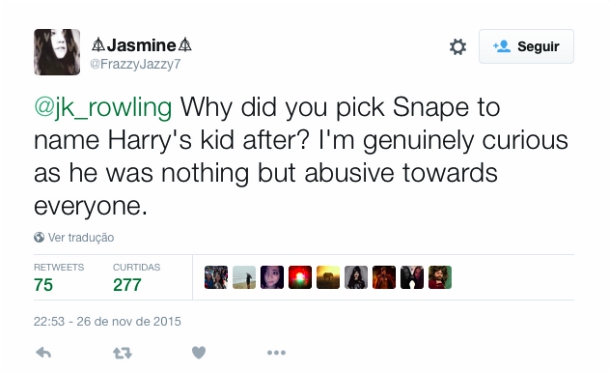Click the reply arrow icon

point(44,352)
